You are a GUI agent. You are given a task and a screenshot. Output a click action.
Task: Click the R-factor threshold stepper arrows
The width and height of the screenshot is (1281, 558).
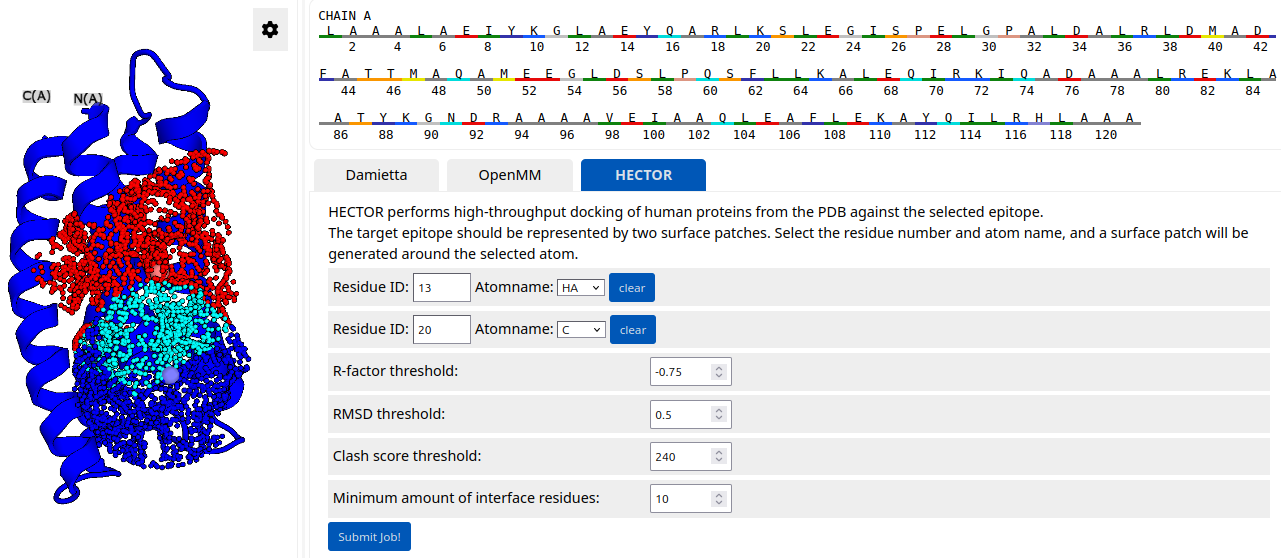pos(718,372)
